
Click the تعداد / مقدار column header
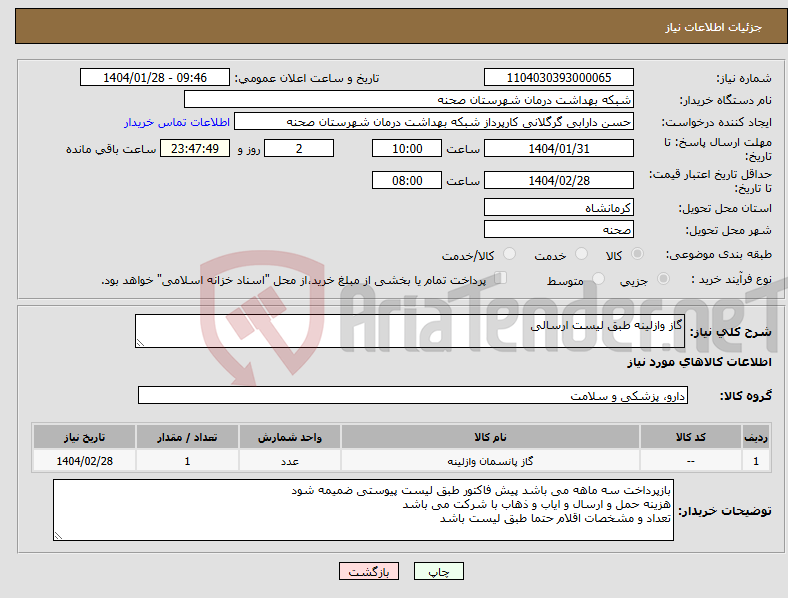(187, 437)
